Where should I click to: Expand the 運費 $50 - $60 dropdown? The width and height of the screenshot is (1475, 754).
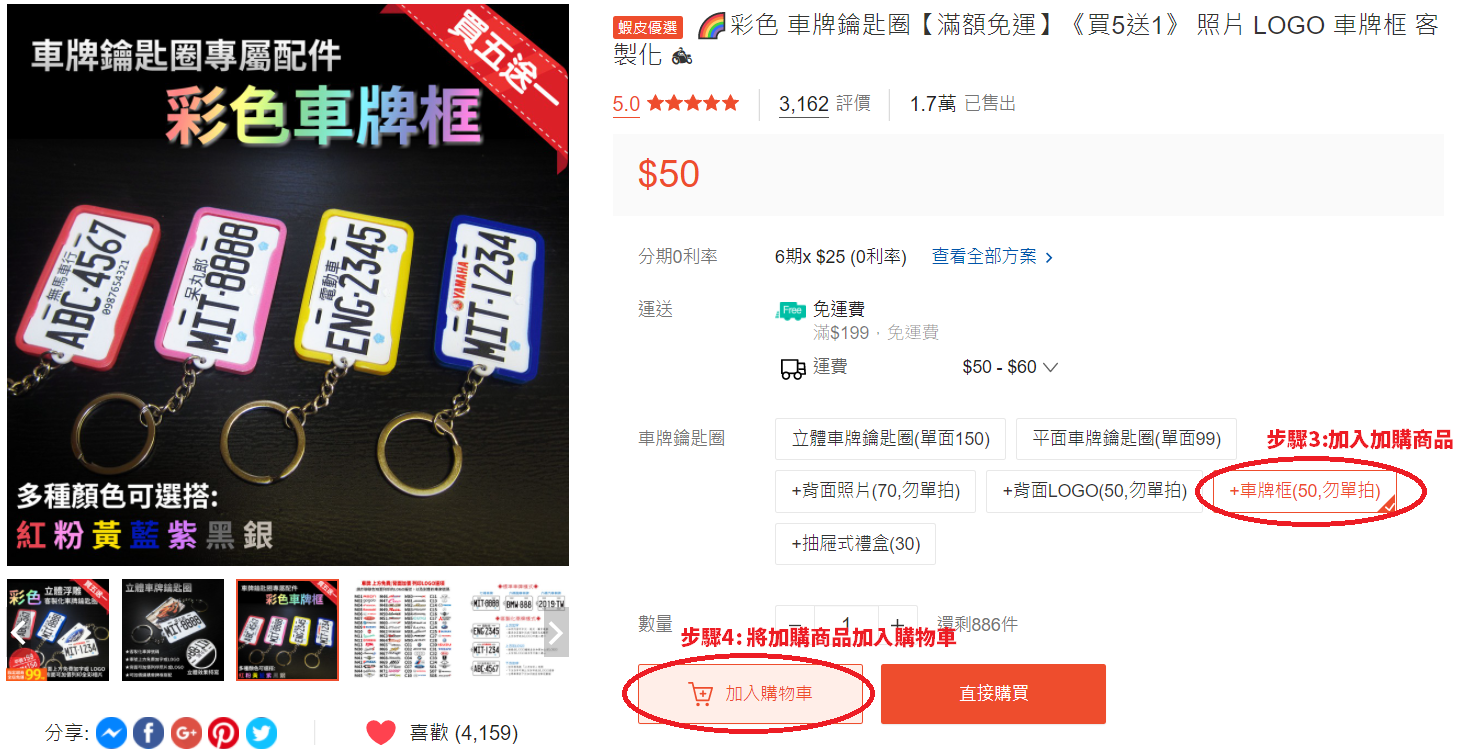[1010, 368]
